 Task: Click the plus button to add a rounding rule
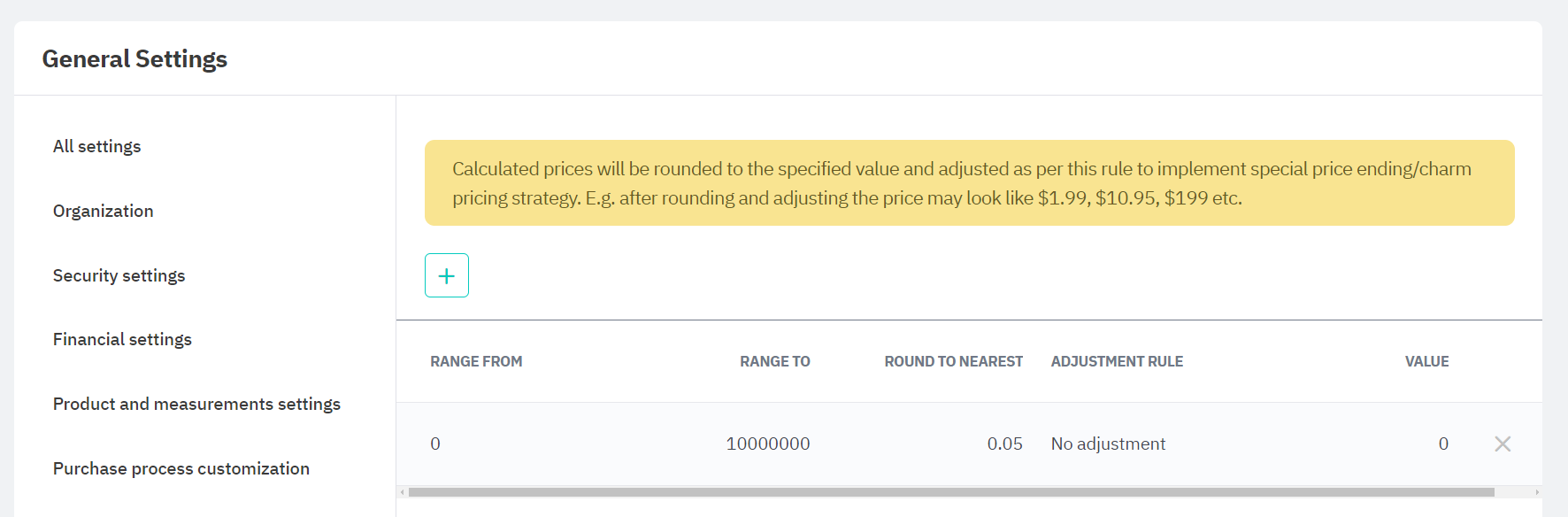coord(447,275)
